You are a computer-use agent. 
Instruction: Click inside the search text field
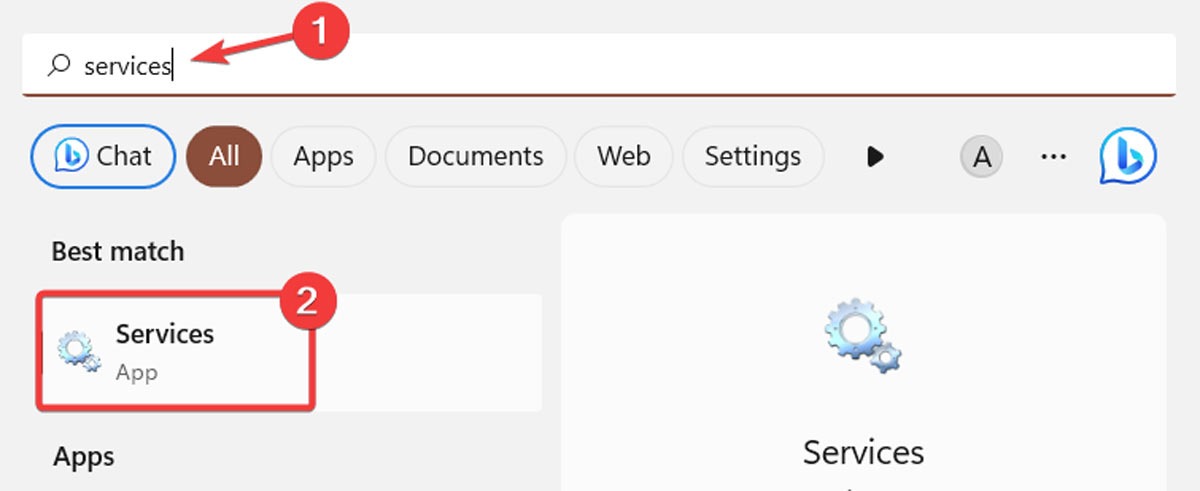point(598,65)
